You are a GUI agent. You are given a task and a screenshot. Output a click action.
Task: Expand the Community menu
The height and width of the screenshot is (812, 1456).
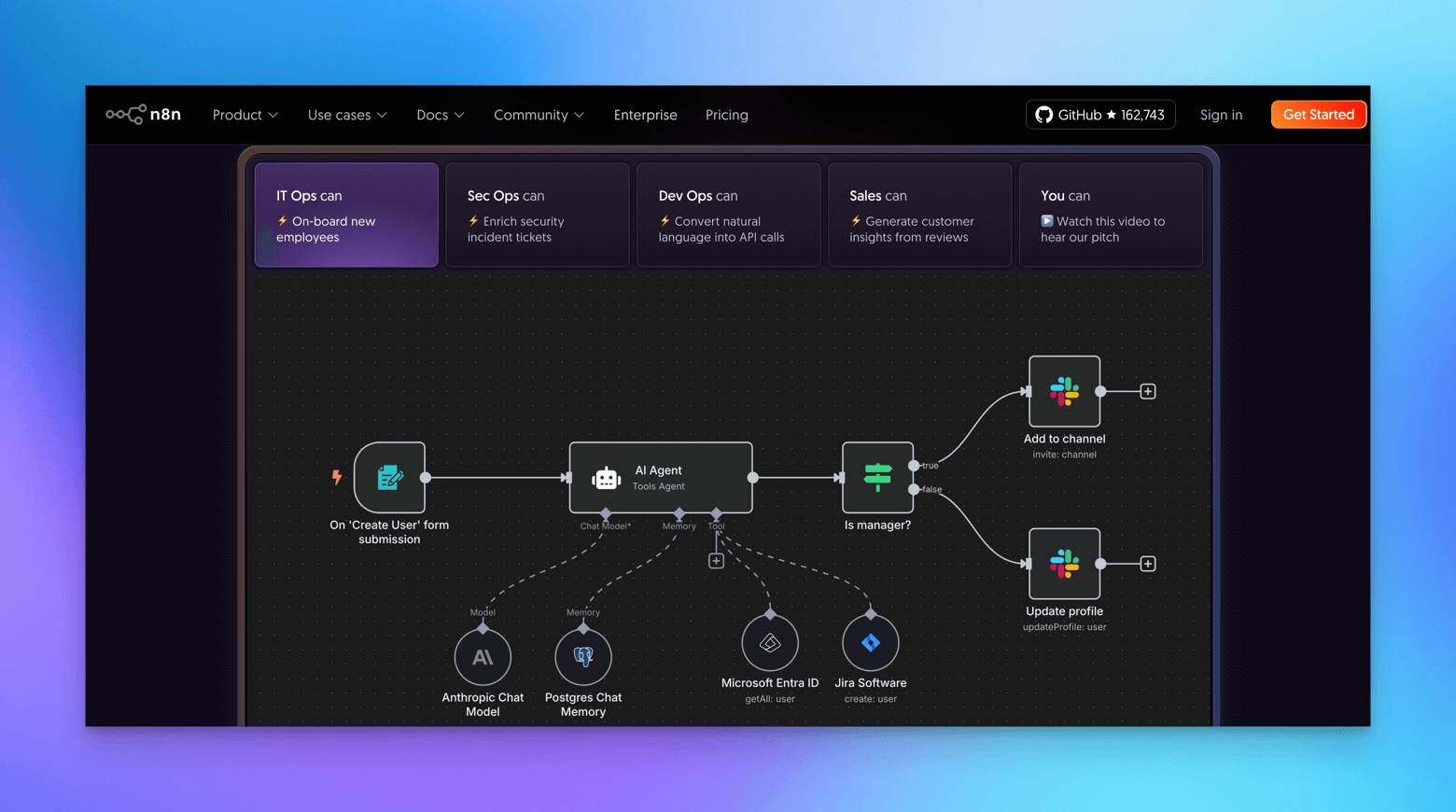click(x=539, y=115)
